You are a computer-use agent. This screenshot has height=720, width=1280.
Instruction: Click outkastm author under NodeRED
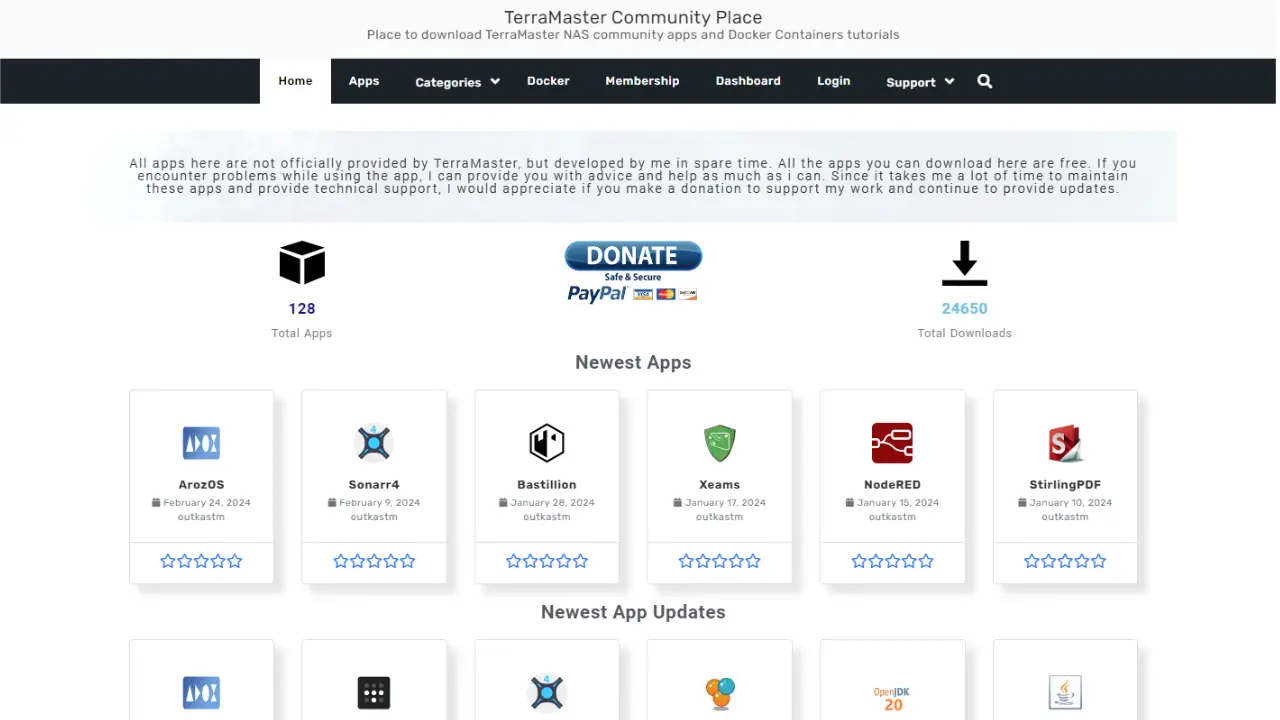point(892,517)
